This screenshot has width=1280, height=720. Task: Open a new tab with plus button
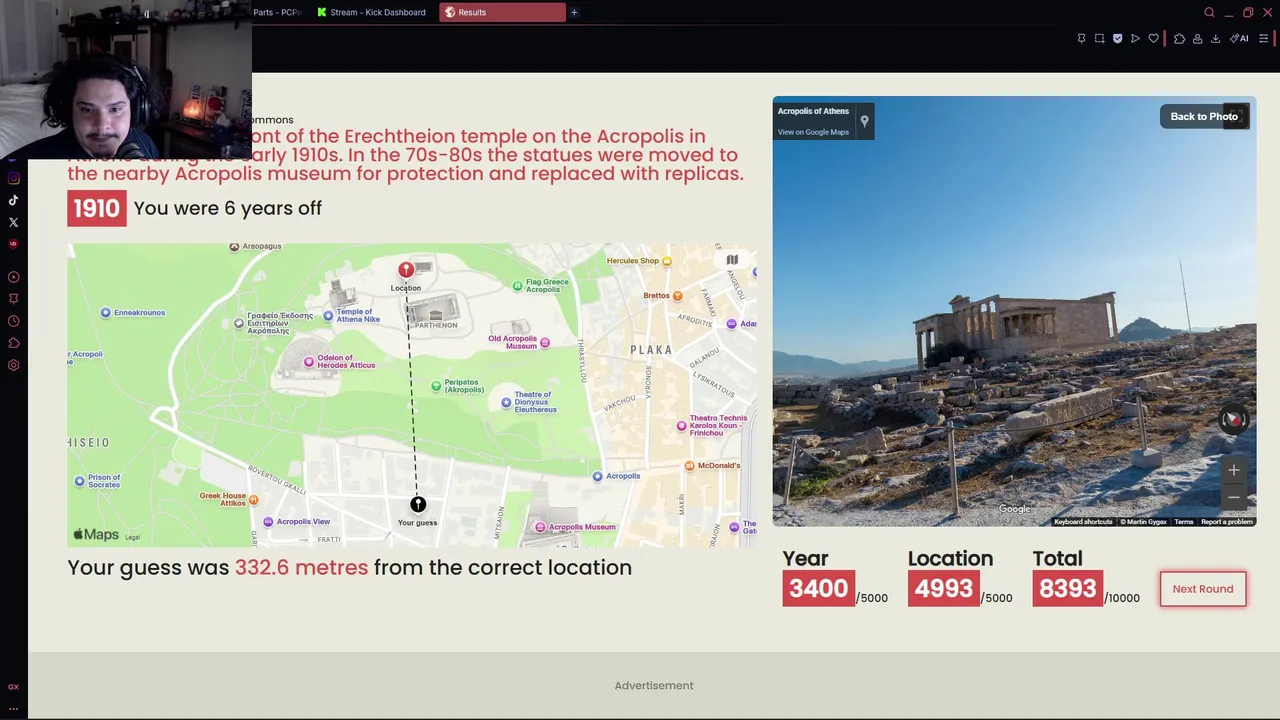(574, 12)
